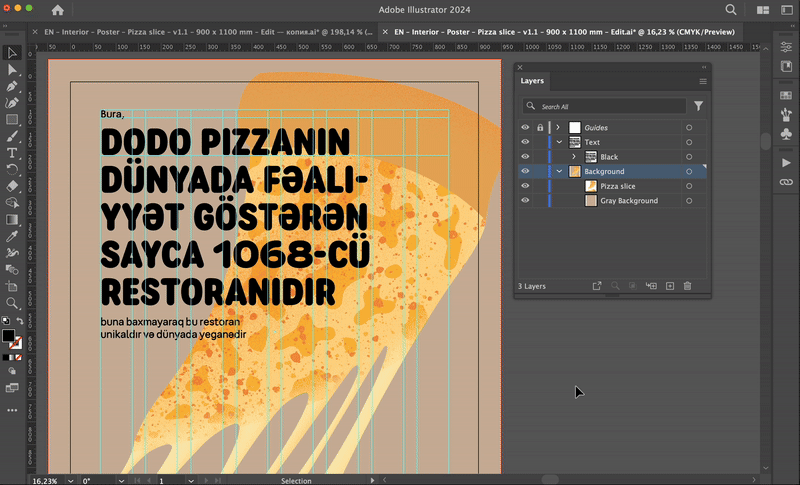Screen dimensions: 800x485
Task: Toggle visibility of Black sublayer
Action: (525, 157)
